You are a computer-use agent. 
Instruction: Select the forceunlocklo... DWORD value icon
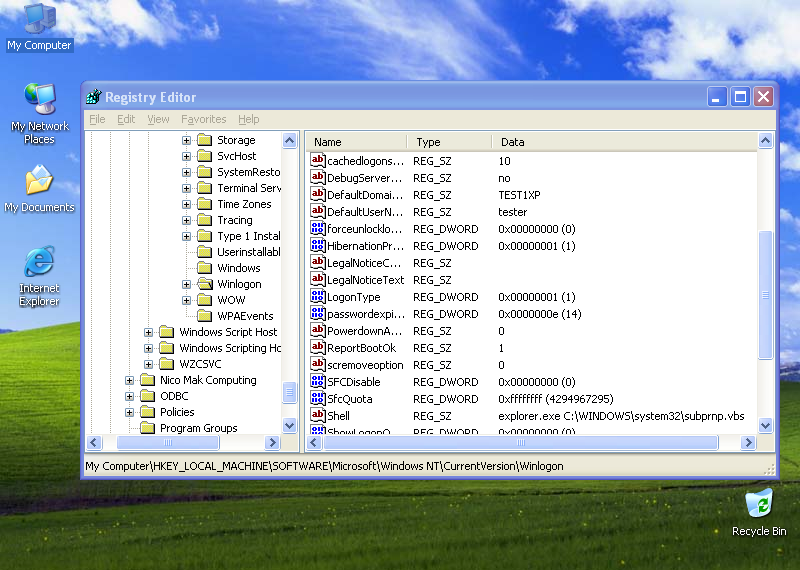point(317,229)
